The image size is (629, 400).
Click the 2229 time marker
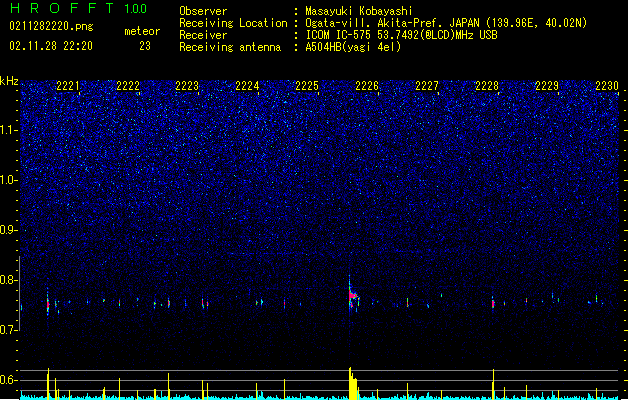coord(547,86)
